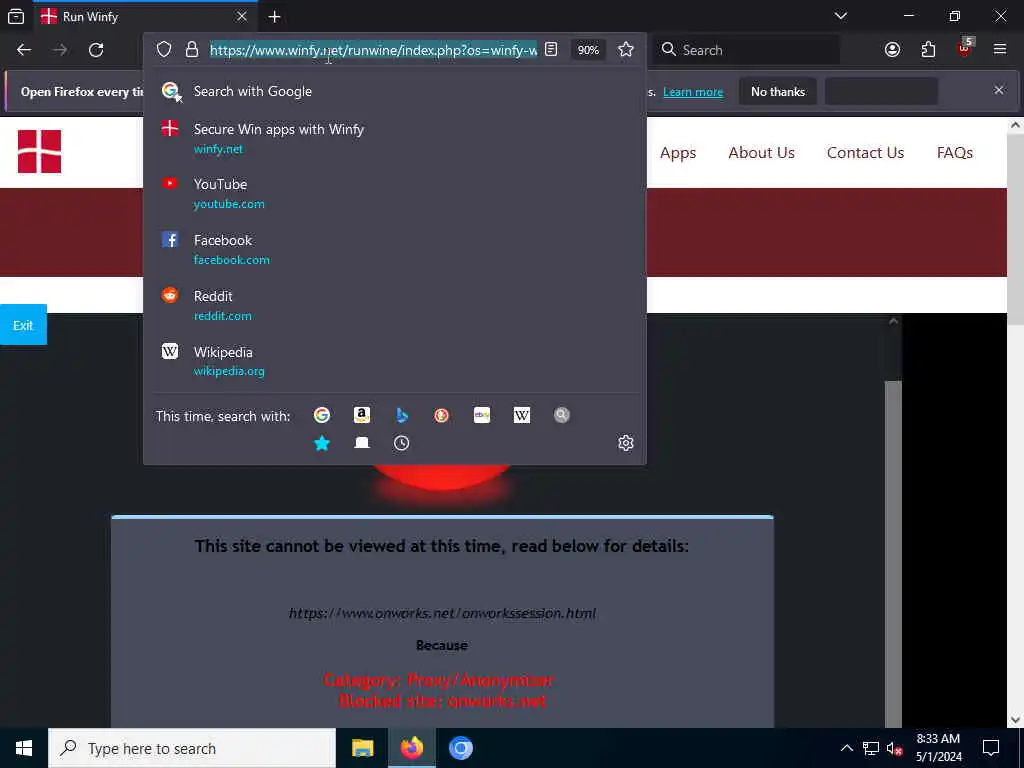
Task: Search this time with eBay icon
Action: pyautogui.click(x=482, y=415)
